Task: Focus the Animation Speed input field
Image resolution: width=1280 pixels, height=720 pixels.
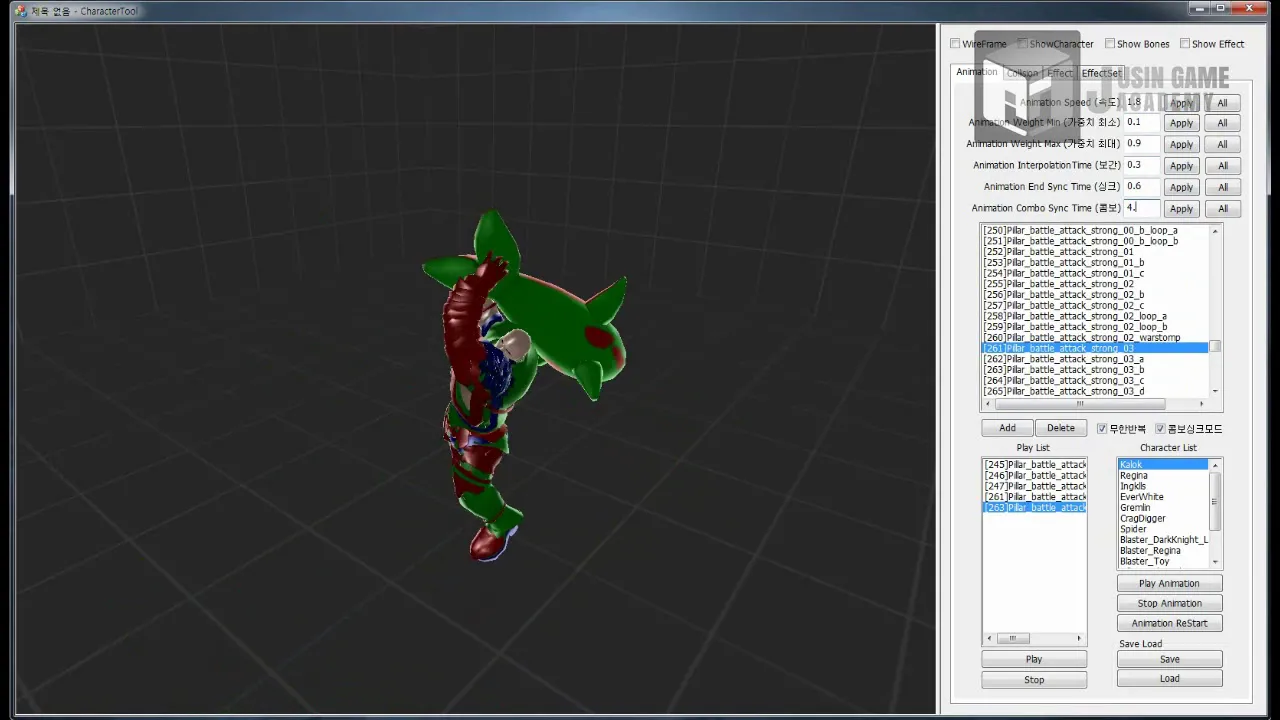Action: pyautogui.click(x=1142, y=102)
